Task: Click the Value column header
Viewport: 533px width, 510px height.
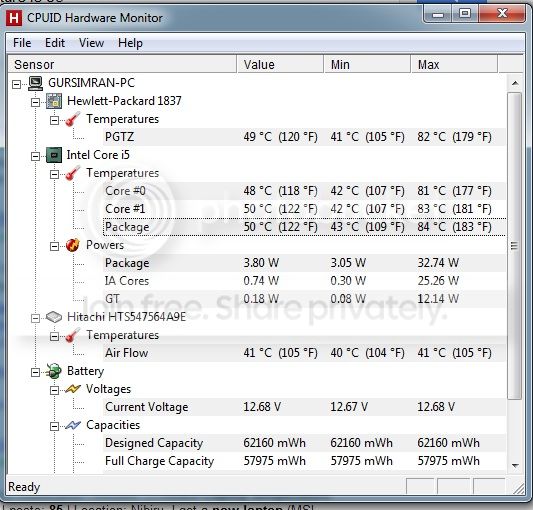Action: click(x=280, y=64)
